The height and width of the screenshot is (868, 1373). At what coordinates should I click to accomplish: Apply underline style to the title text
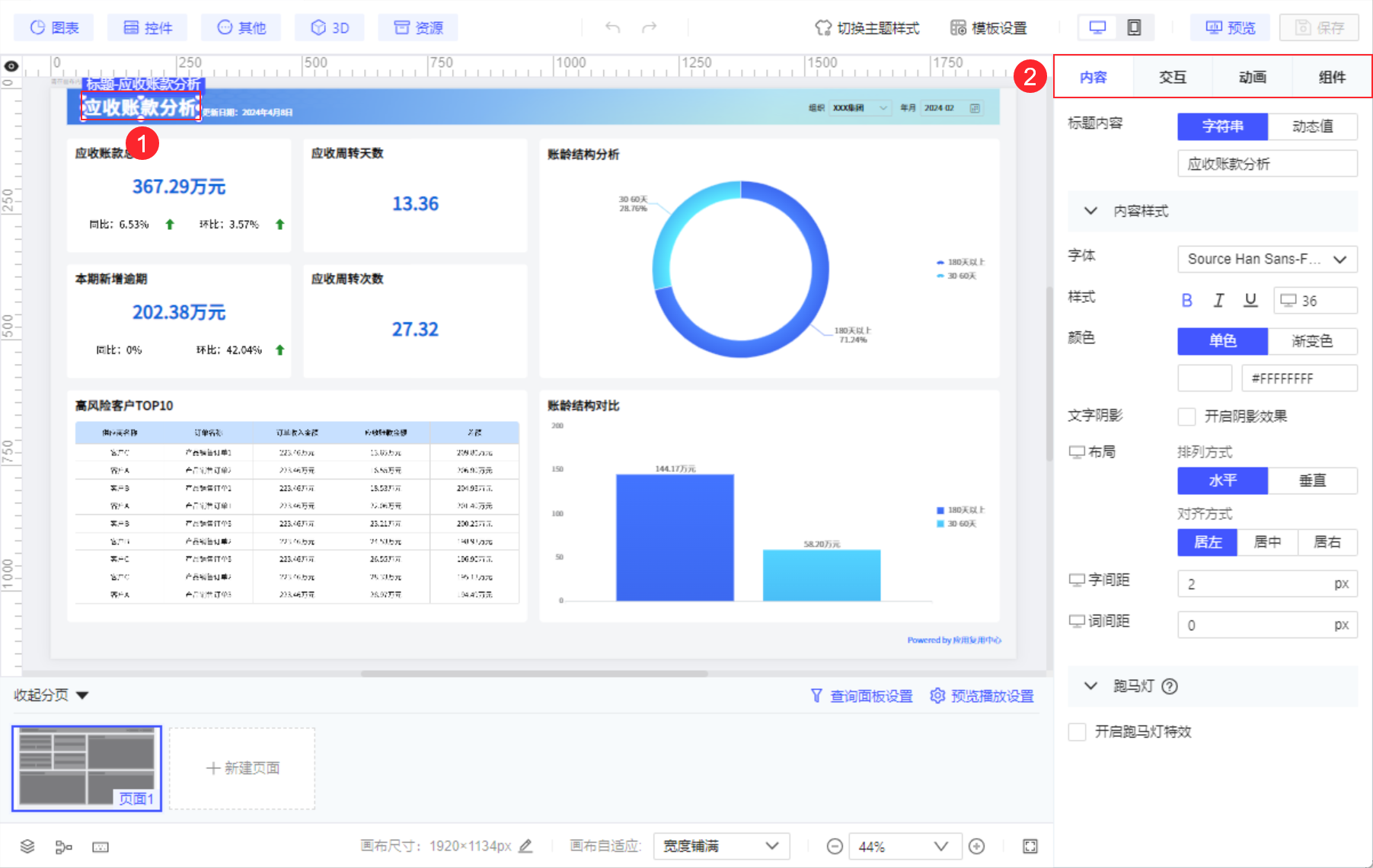[x=1250, y=301]
